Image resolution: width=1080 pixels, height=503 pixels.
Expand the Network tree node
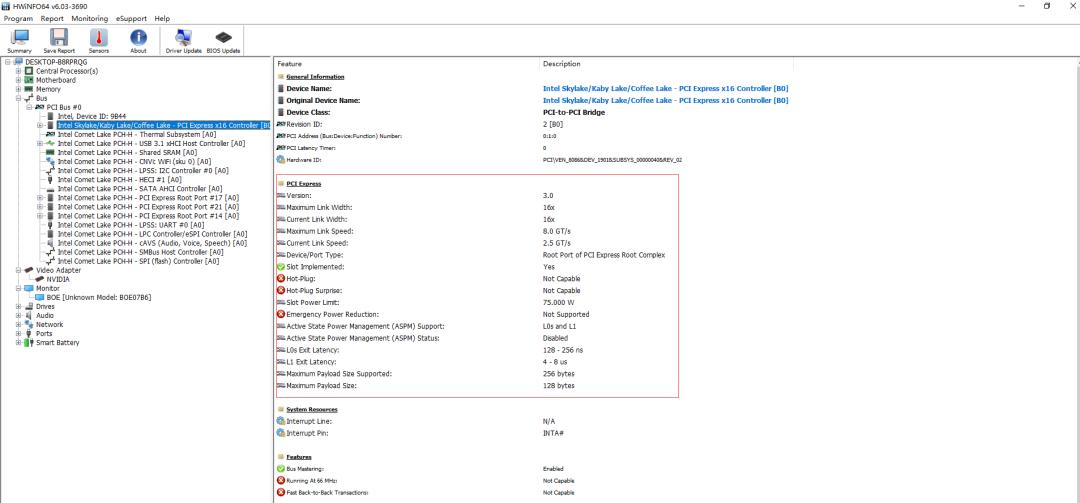click(19, 325)
